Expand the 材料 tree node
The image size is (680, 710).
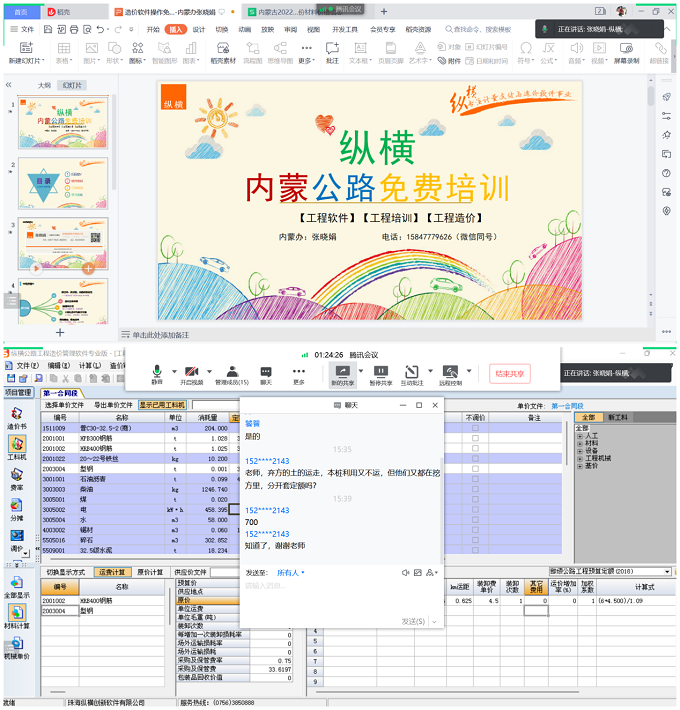coord(580,443)
